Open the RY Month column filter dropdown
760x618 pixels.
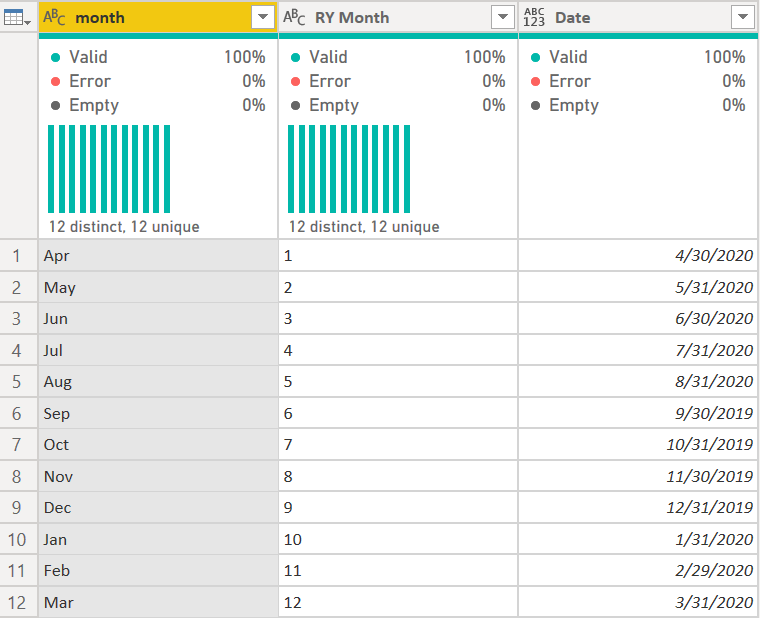(503, 17)
